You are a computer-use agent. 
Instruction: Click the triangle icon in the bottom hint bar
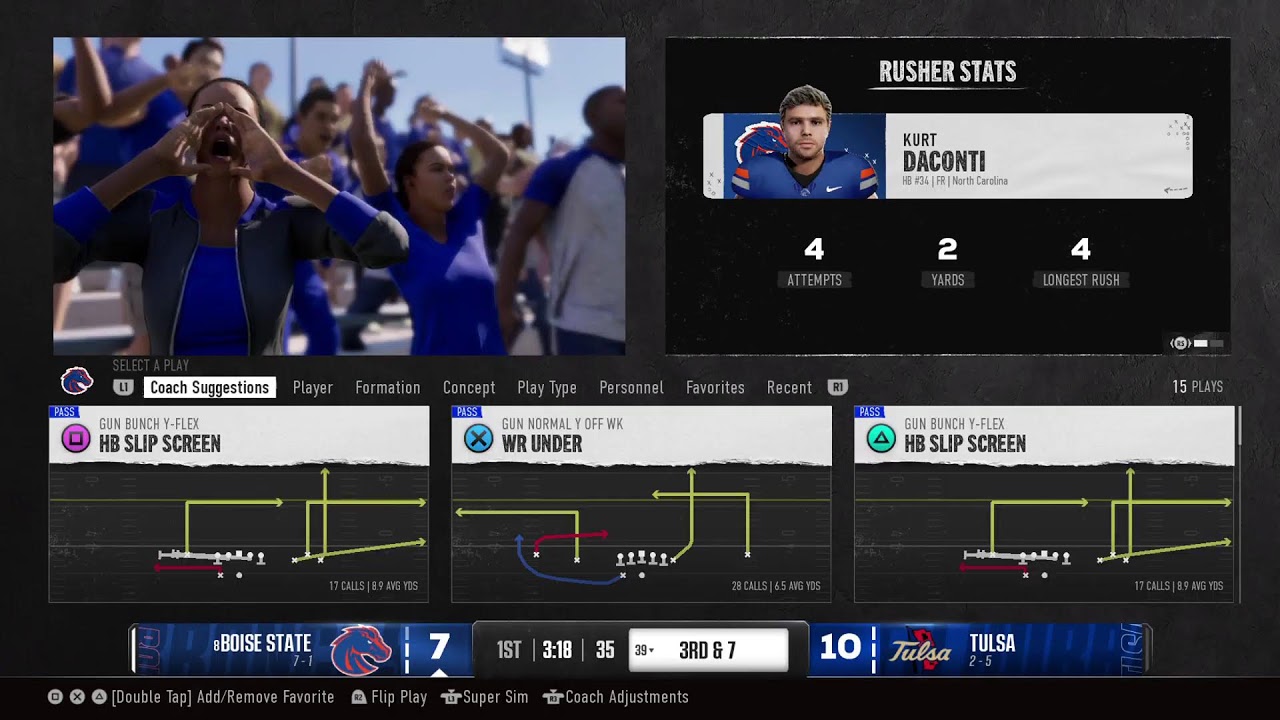99,697
